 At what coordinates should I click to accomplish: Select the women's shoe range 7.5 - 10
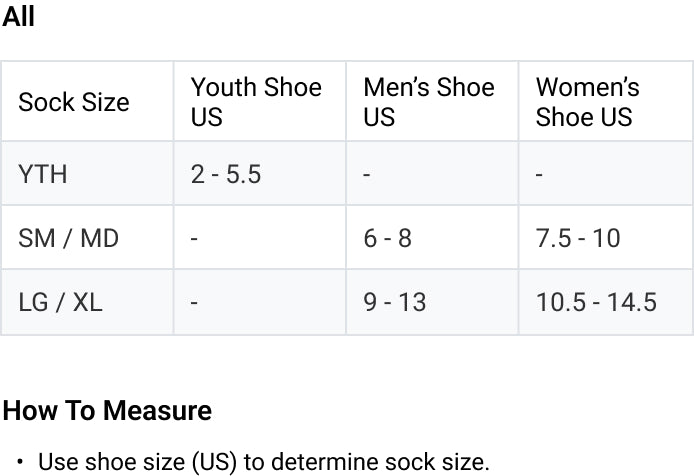(578, 238)
